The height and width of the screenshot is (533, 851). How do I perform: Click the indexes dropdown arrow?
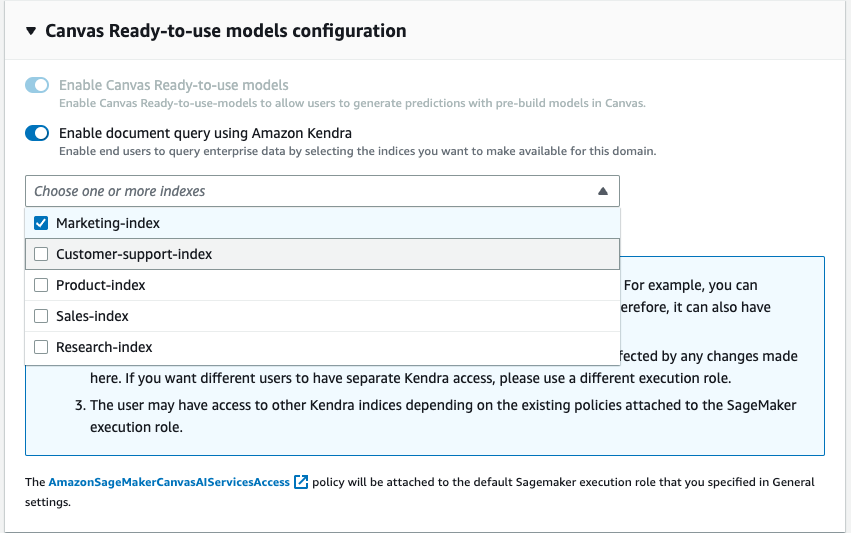pyautogui.click(x=602, y=191)
